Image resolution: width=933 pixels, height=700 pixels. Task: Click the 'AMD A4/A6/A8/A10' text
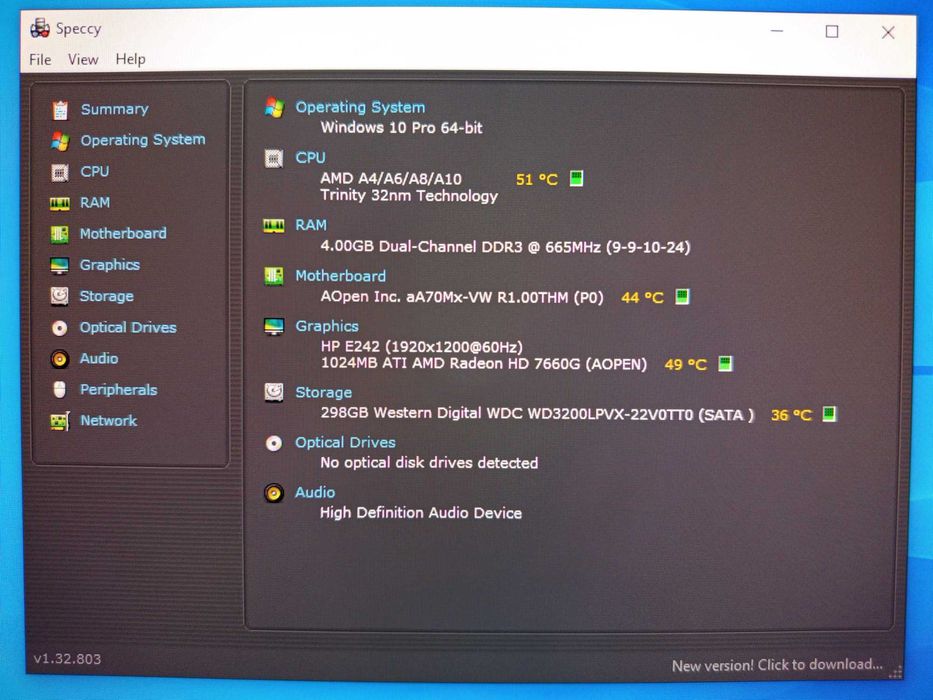click(x=391, y=179)
